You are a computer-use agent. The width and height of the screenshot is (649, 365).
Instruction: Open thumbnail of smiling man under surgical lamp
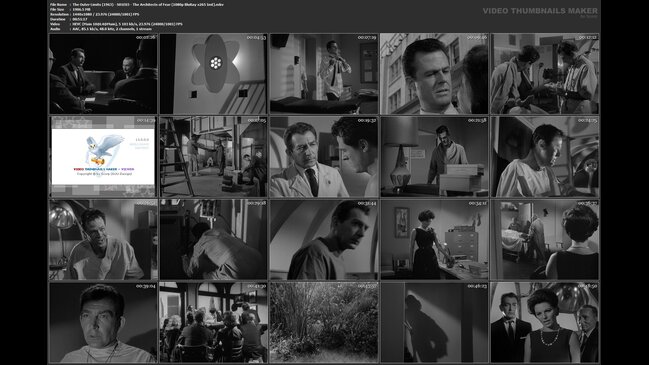point(103,240)
